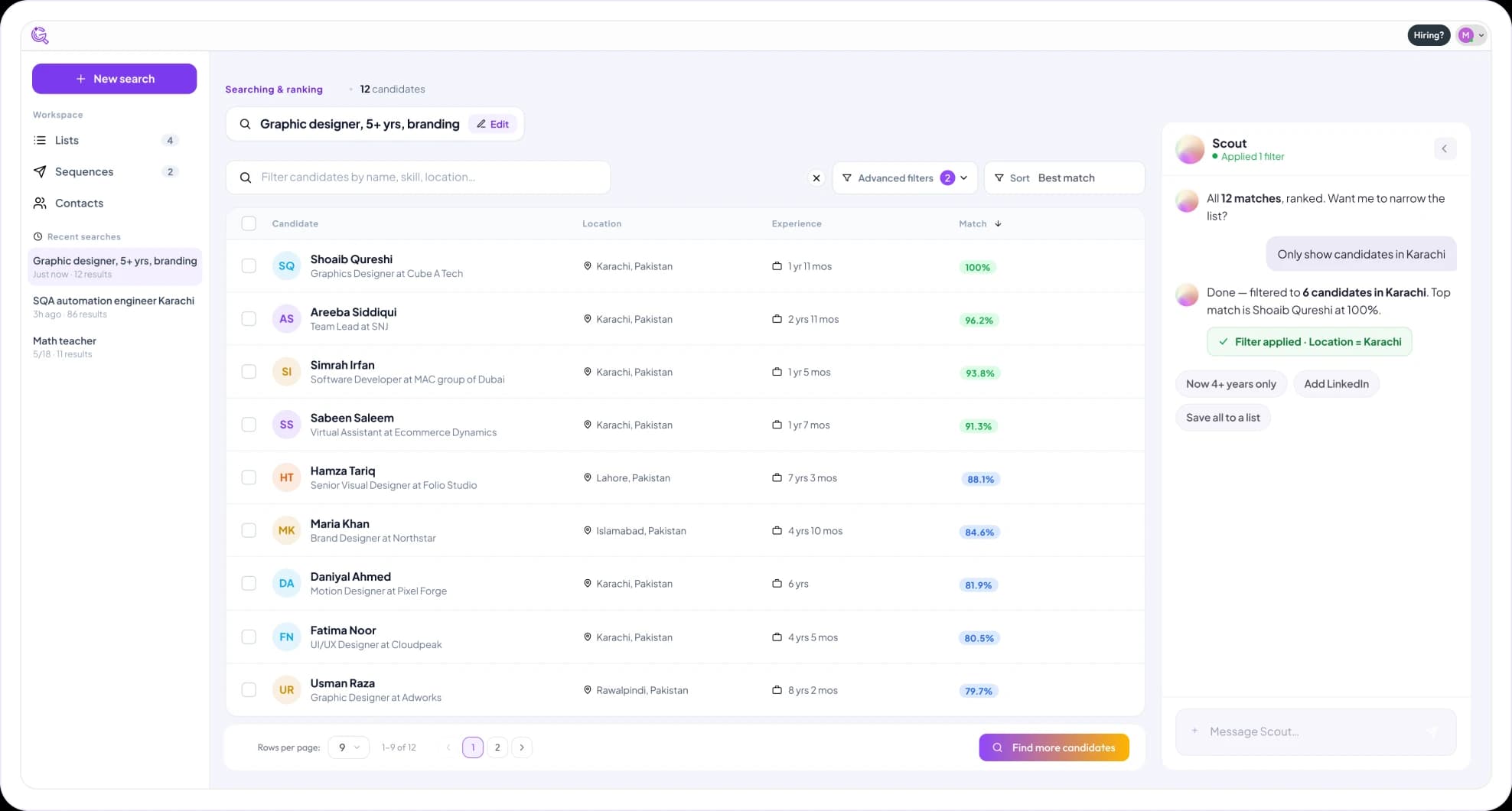1512x811 pixels.
Task: Click the plus attach icon in Message Scout
Action: coord(1194,731)
